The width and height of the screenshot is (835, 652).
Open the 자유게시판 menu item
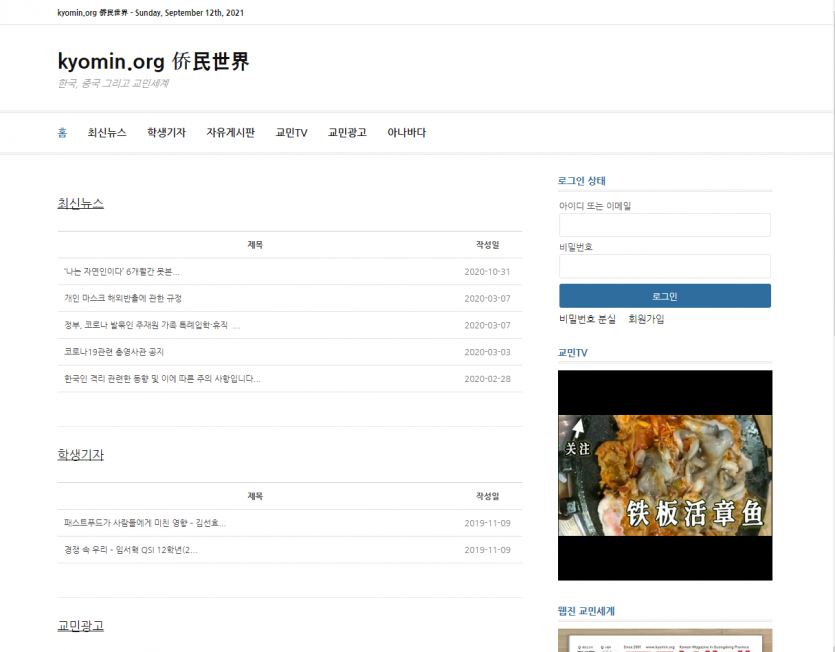[230, 132]
